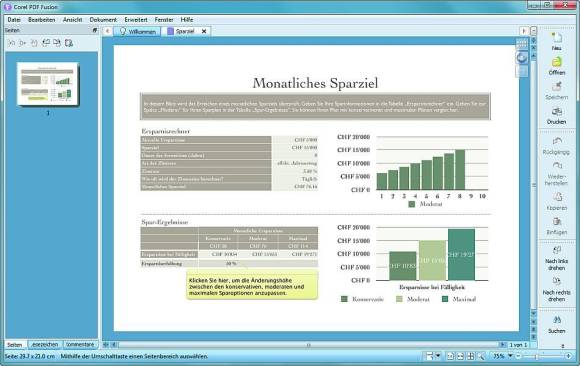Open the 75% zoom level dropdown
The height and width of the screenshot is (366, 580).
510,356
